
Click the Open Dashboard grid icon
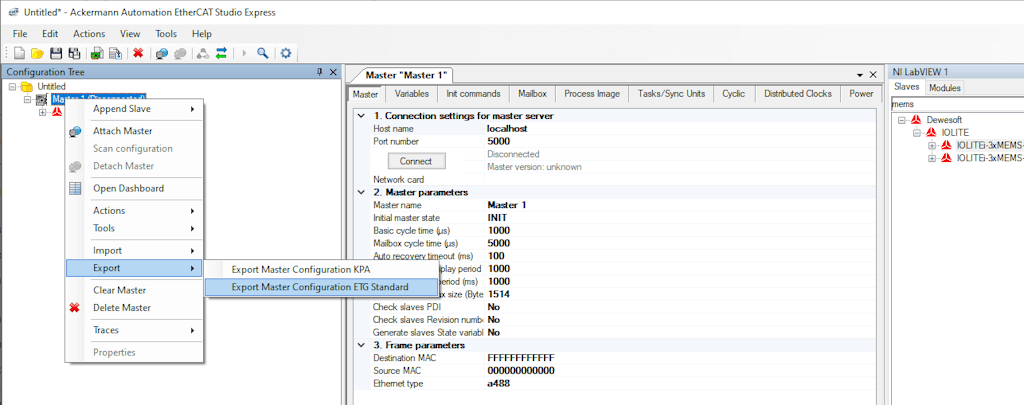point(75,189)
